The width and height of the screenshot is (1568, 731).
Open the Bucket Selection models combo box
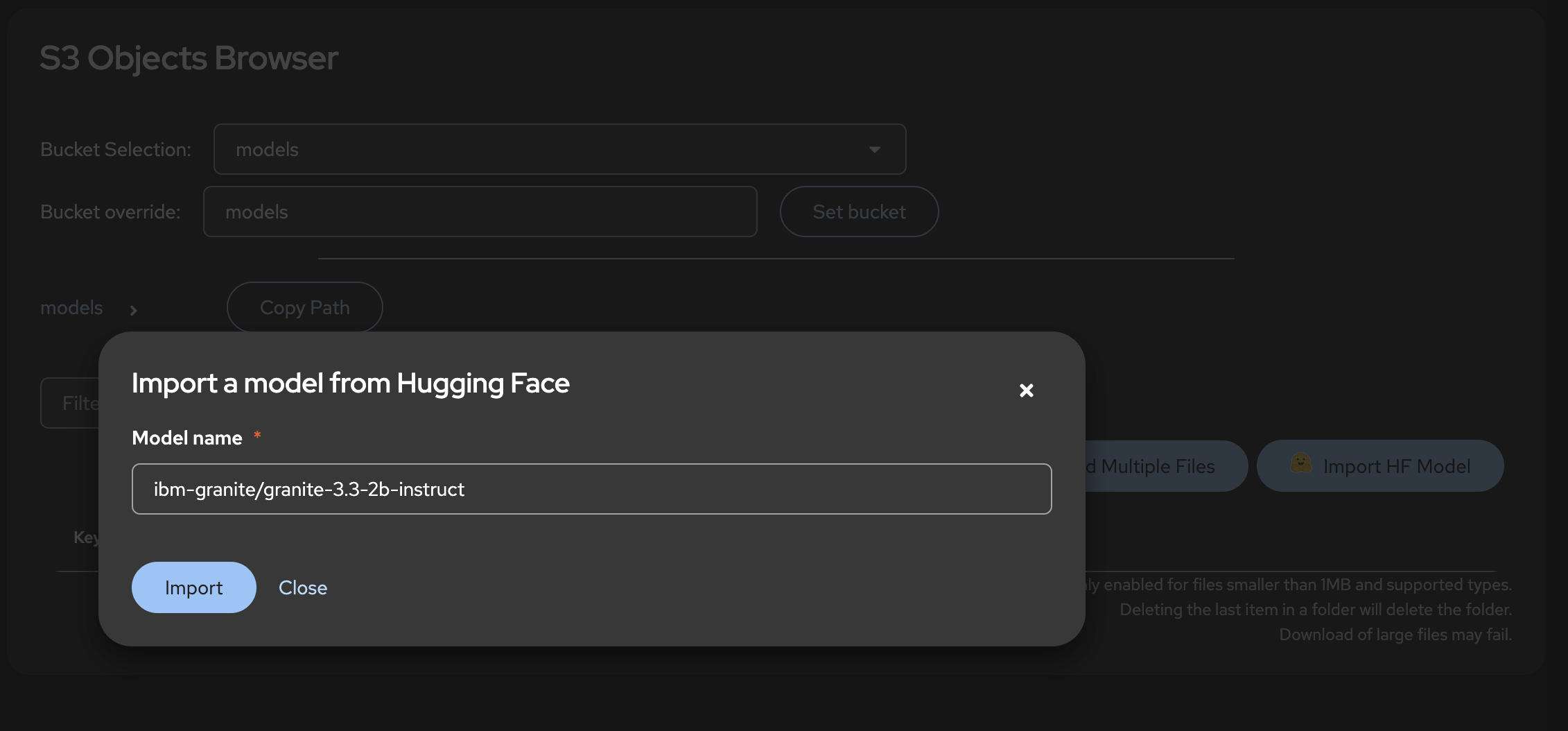548,149
